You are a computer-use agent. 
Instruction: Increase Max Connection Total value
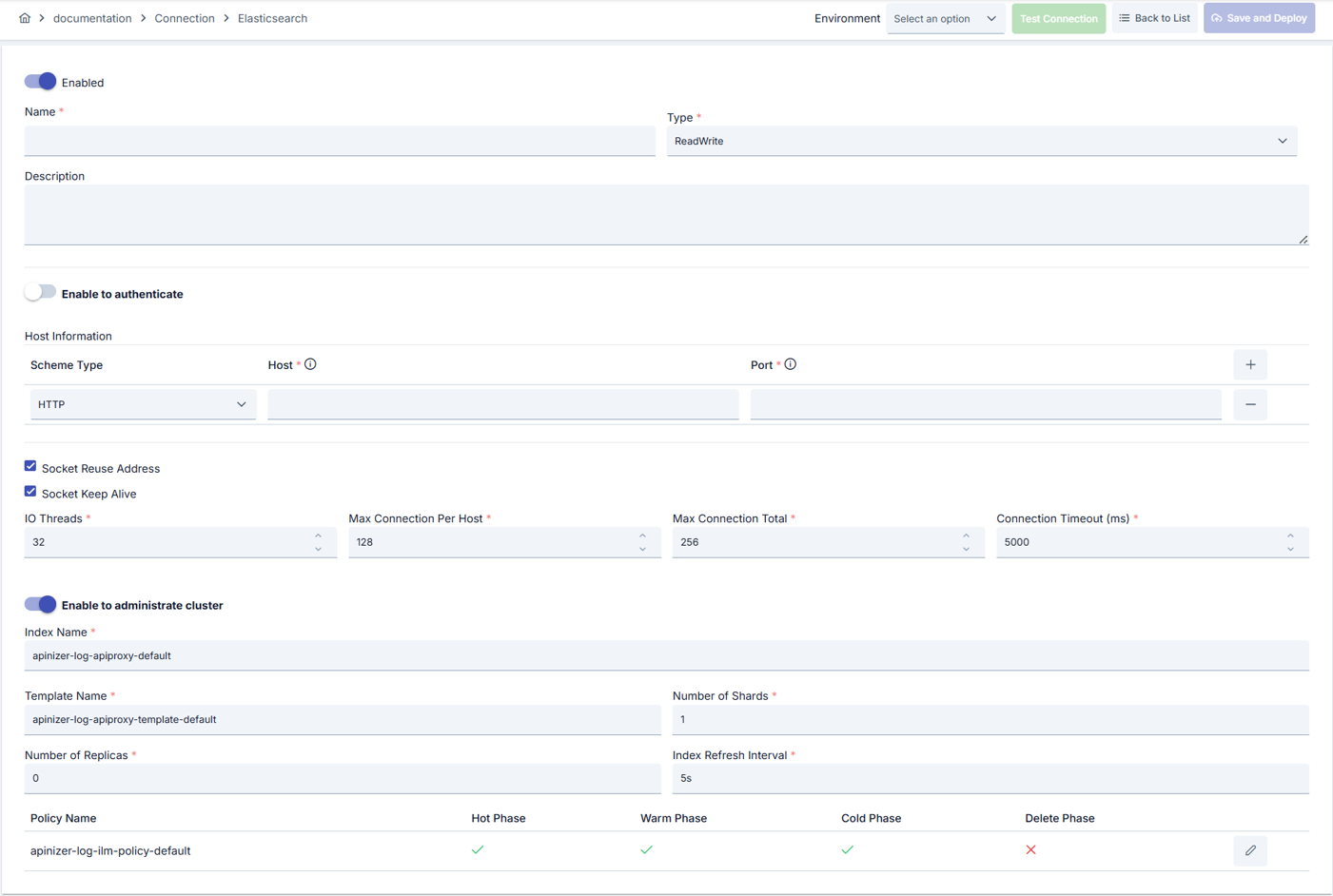tap(966, 536)
